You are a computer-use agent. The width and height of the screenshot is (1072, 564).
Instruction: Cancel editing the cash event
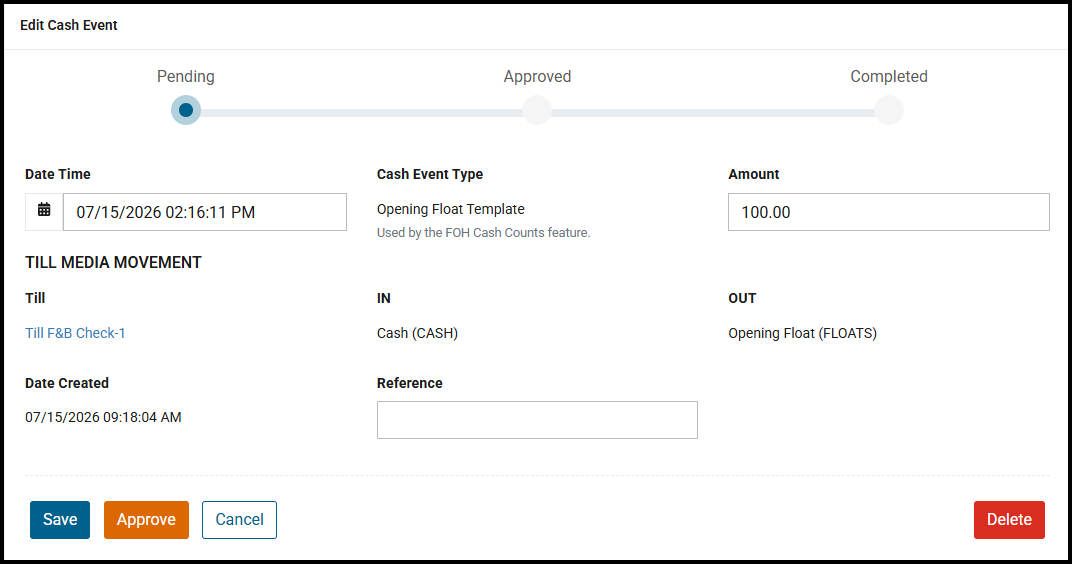pos(239,520)
